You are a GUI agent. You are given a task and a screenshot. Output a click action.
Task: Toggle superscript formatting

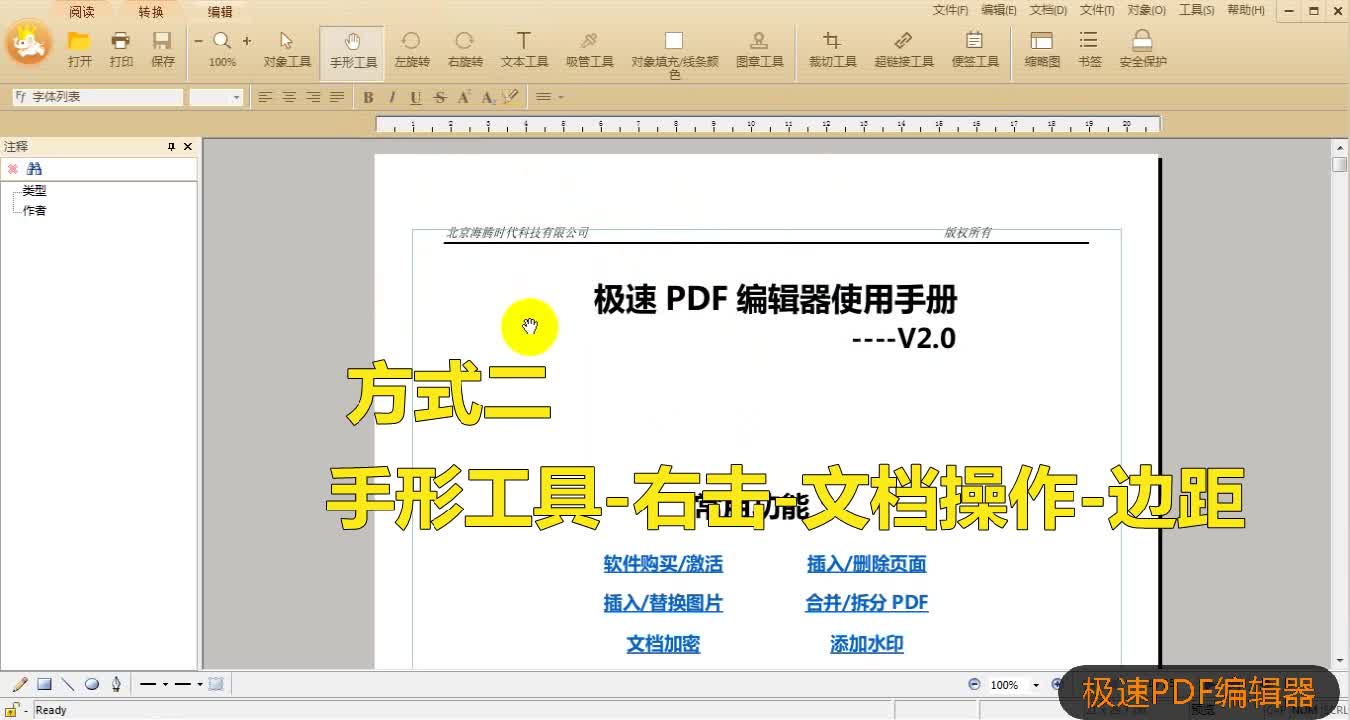[x=464, y=97]
